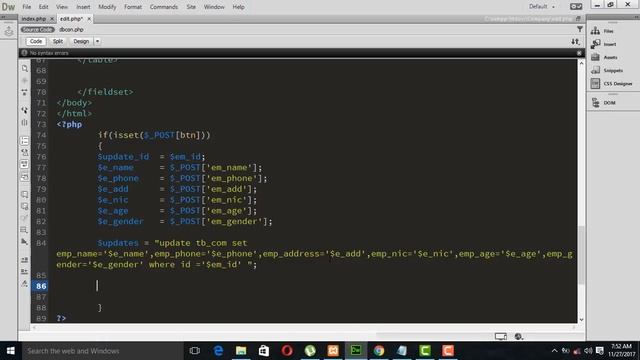This screenshot has width=640, height=360.
Task: Open the Commands menu
Action: (x=164, y=7)
